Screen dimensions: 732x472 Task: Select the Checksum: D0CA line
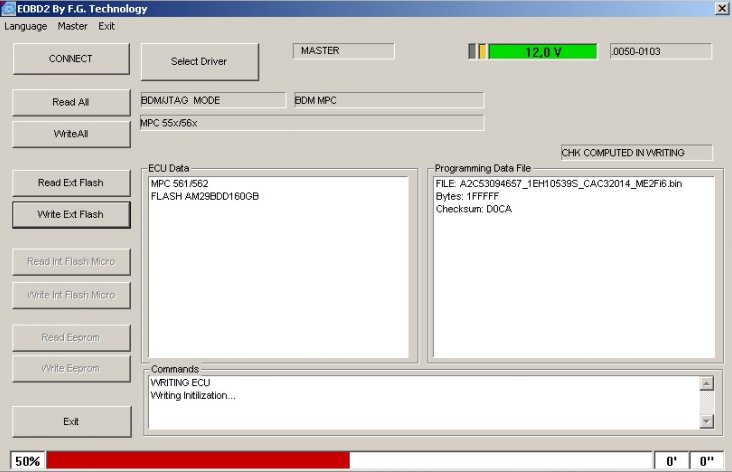pos(474,209)
